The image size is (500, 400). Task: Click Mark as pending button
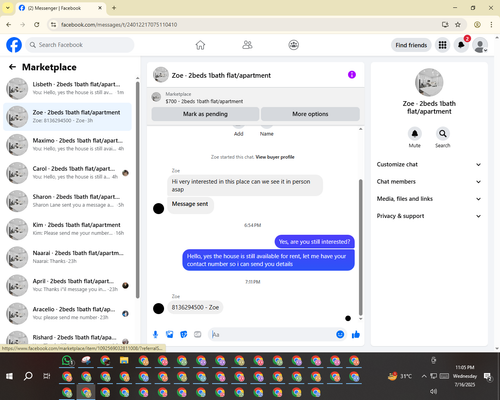click(205, 114)
